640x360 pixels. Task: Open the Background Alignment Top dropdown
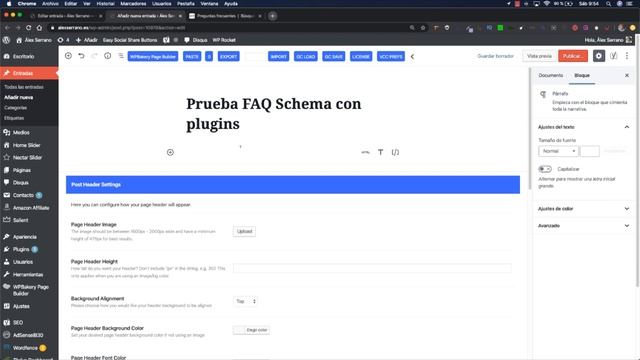[x=245, y=301]
